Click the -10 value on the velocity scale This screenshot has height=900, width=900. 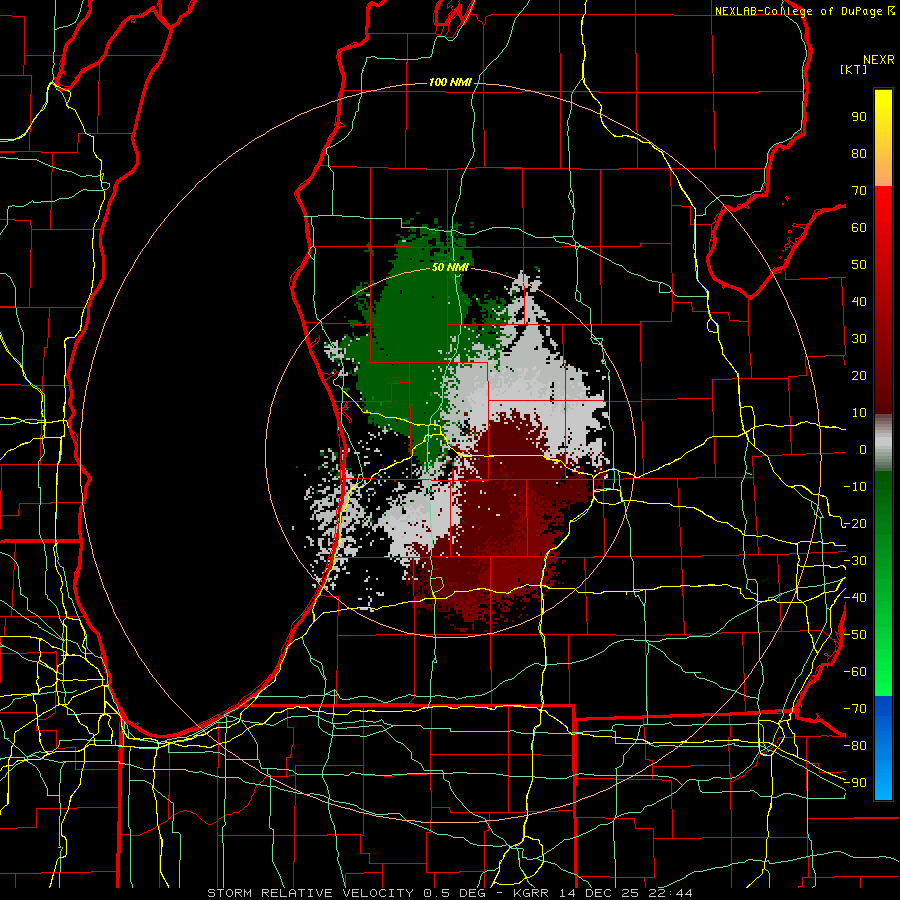coord(855,487)
